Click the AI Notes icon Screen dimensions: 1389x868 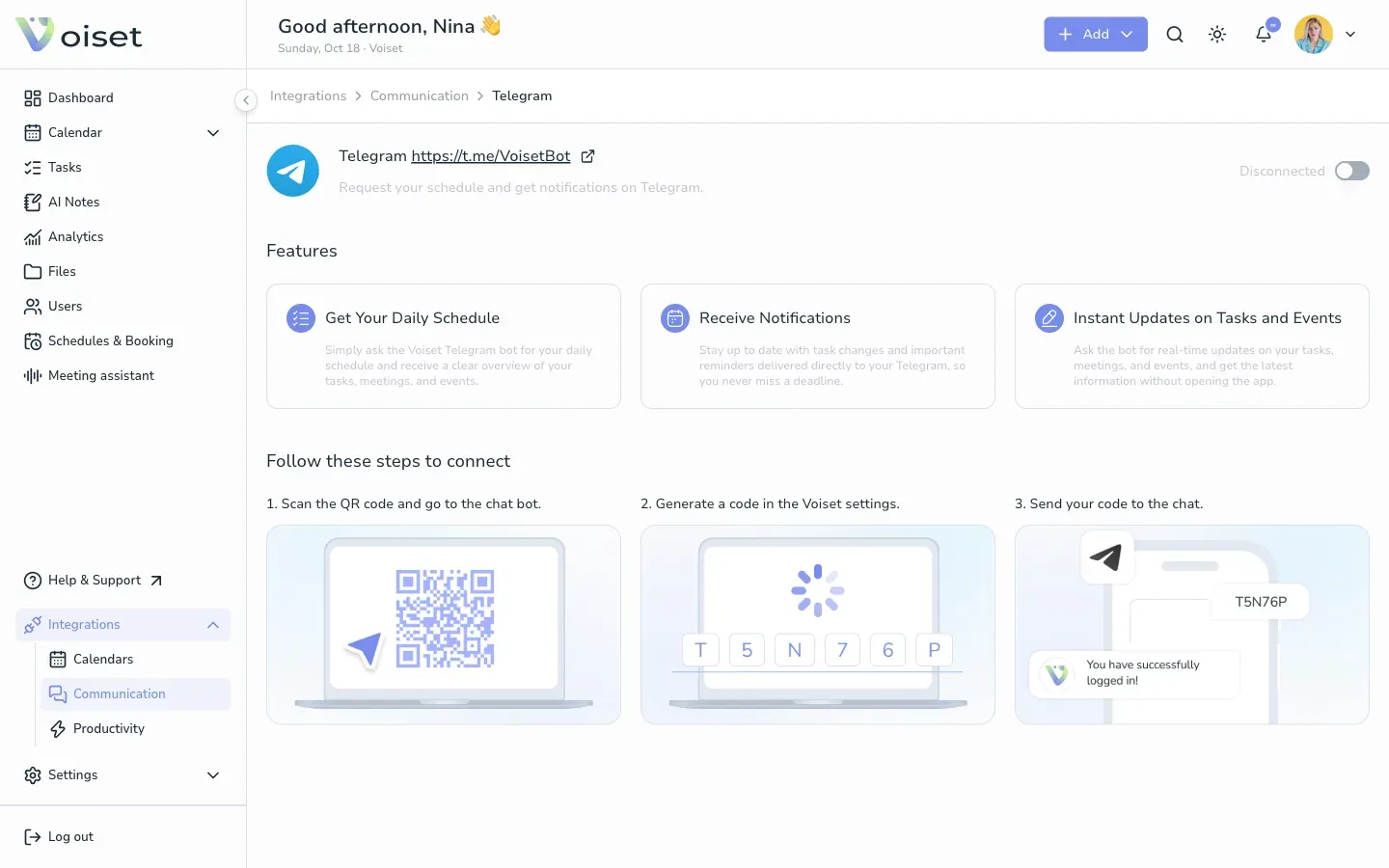tap(33, 203)
